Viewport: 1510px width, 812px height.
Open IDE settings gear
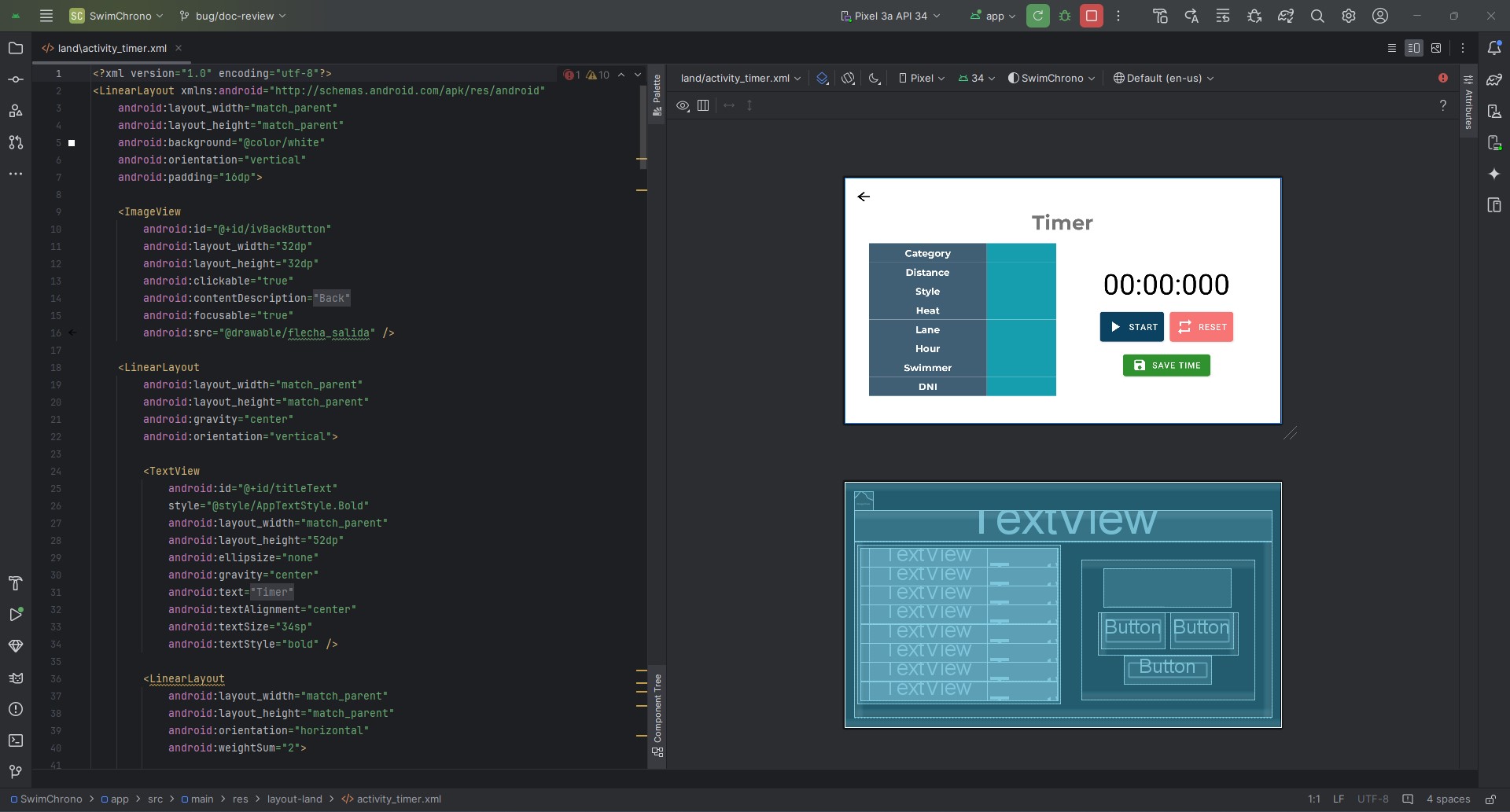[x=1349, y=16]
